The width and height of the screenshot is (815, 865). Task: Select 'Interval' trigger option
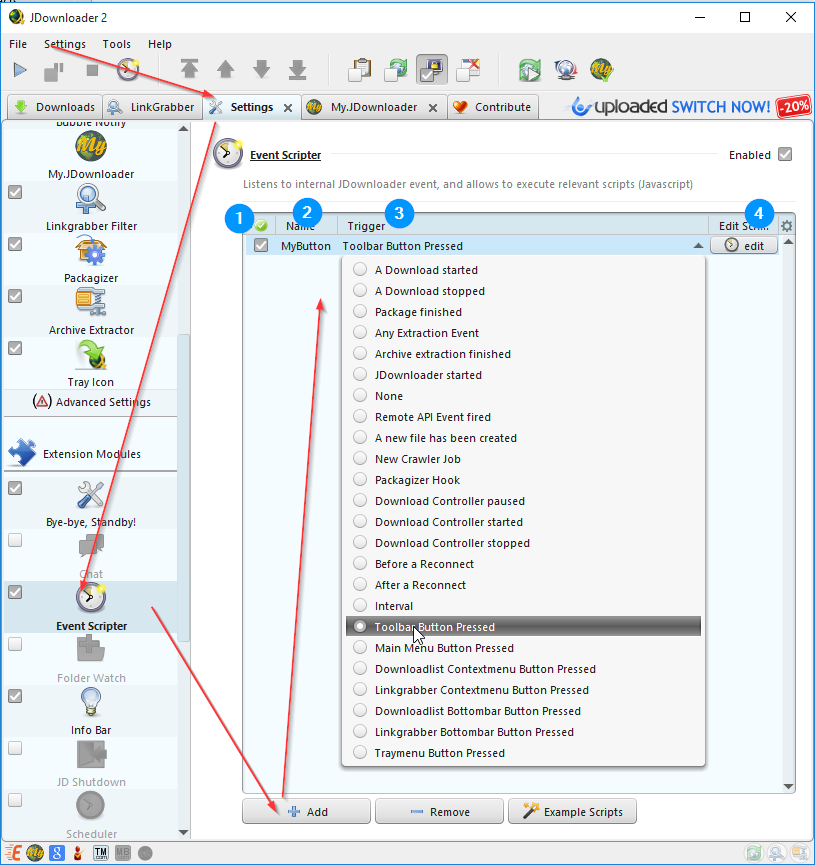(523, 606)
